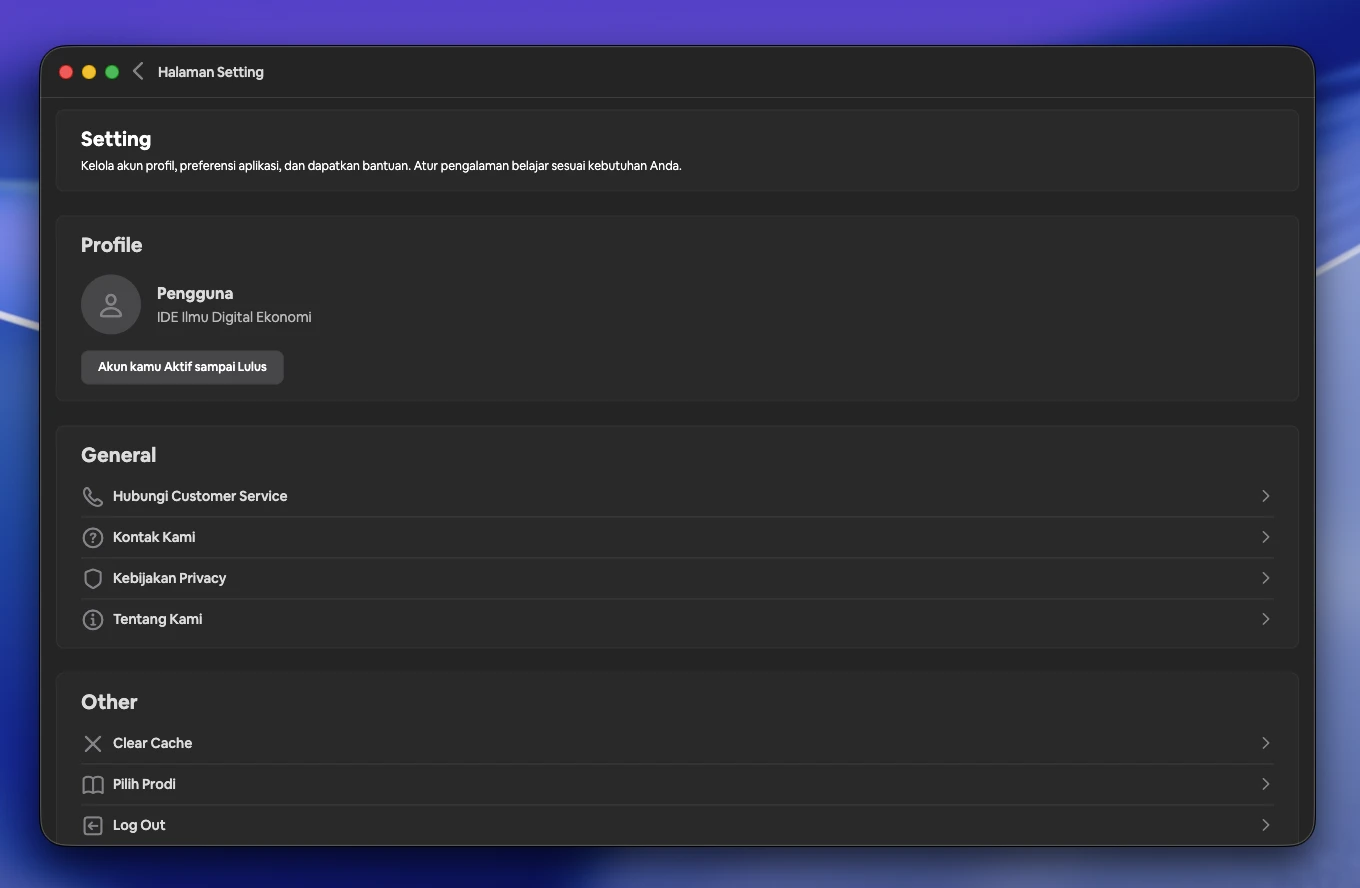
Task: Click the Halaman Setting title bar label
Action: (x=210, y=71)
